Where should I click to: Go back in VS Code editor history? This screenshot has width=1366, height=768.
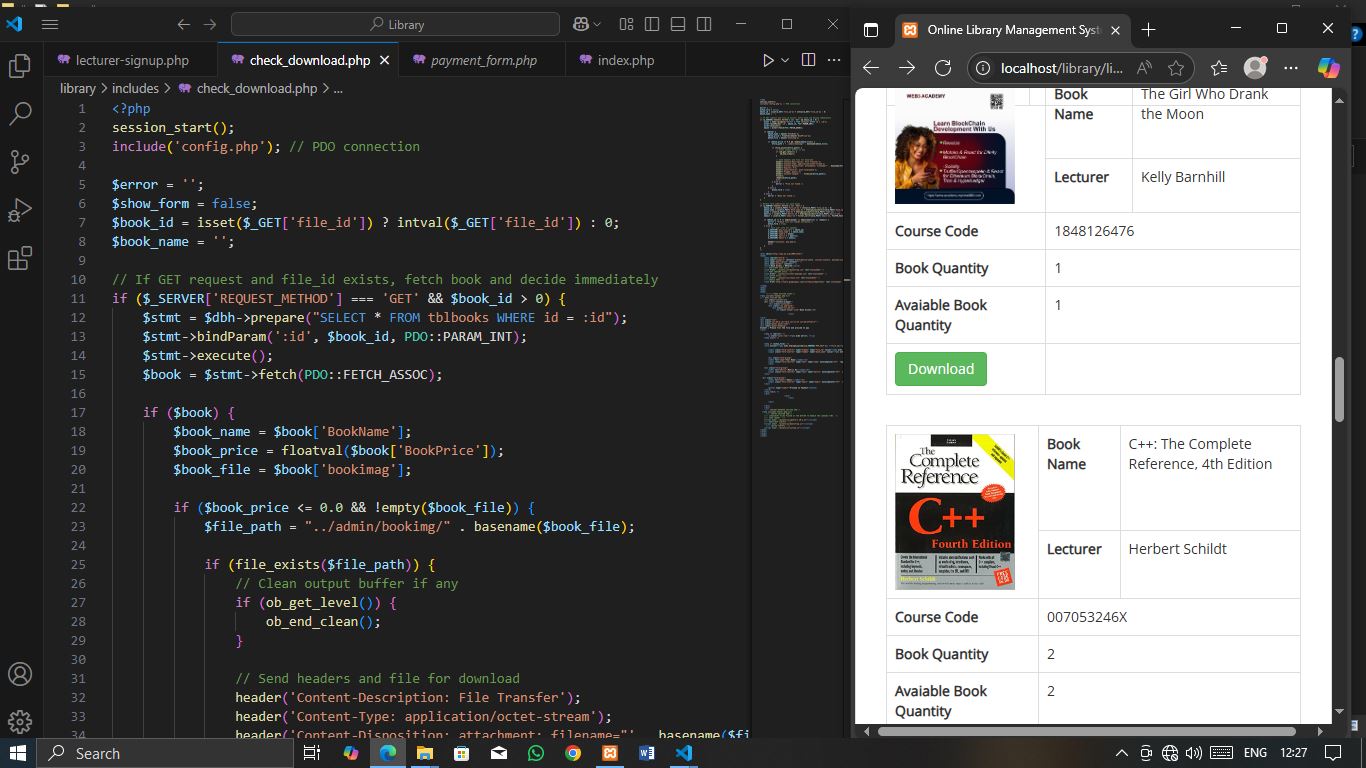(183, 24)
